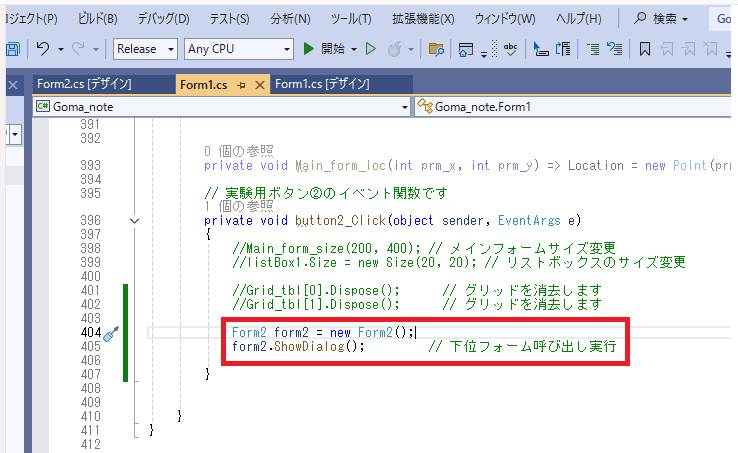Click the Start Without Debugging outline play icon
The height and width of the screenshot is (453, 738).
(x=371, y=49)
